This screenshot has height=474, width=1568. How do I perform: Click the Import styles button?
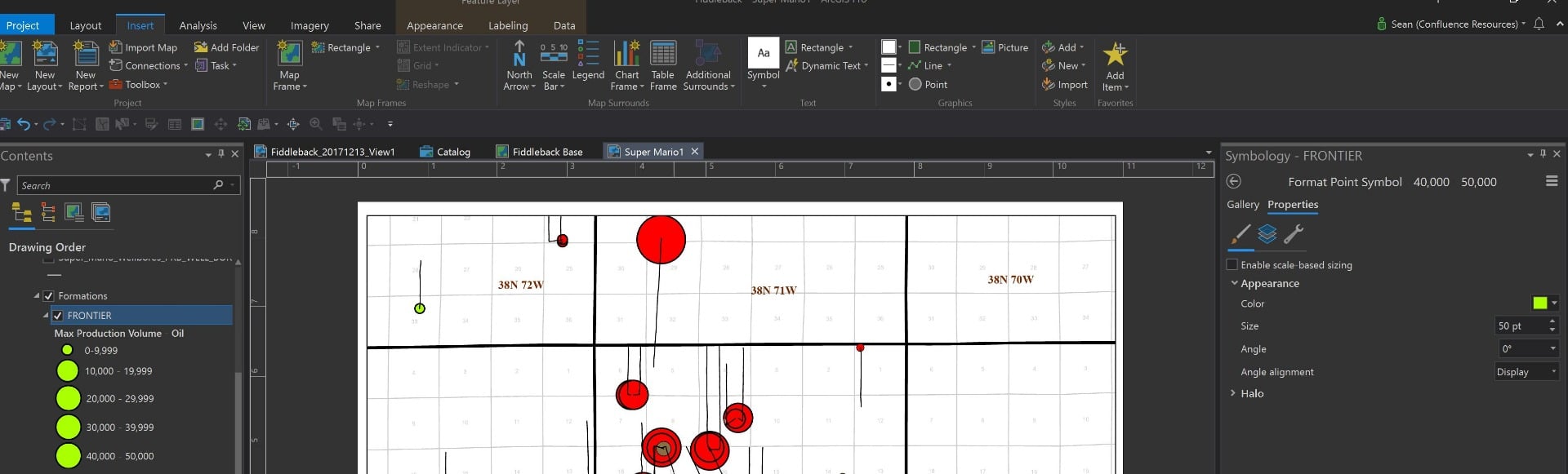click(x=1064, y=84)
